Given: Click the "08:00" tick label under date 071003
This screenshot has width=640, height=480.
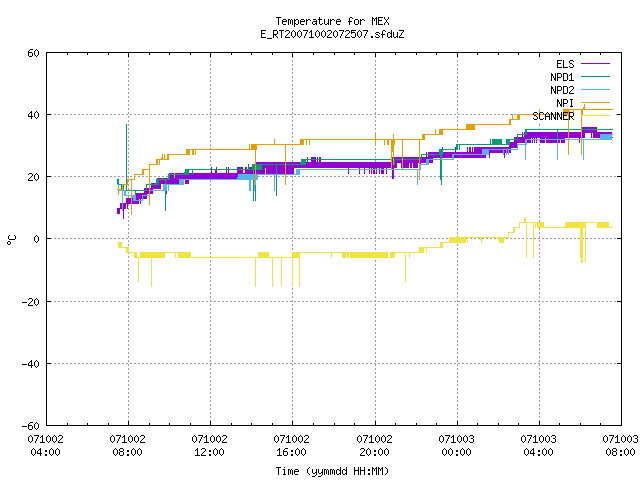Looking at the screenshot, I should [620, 452].
